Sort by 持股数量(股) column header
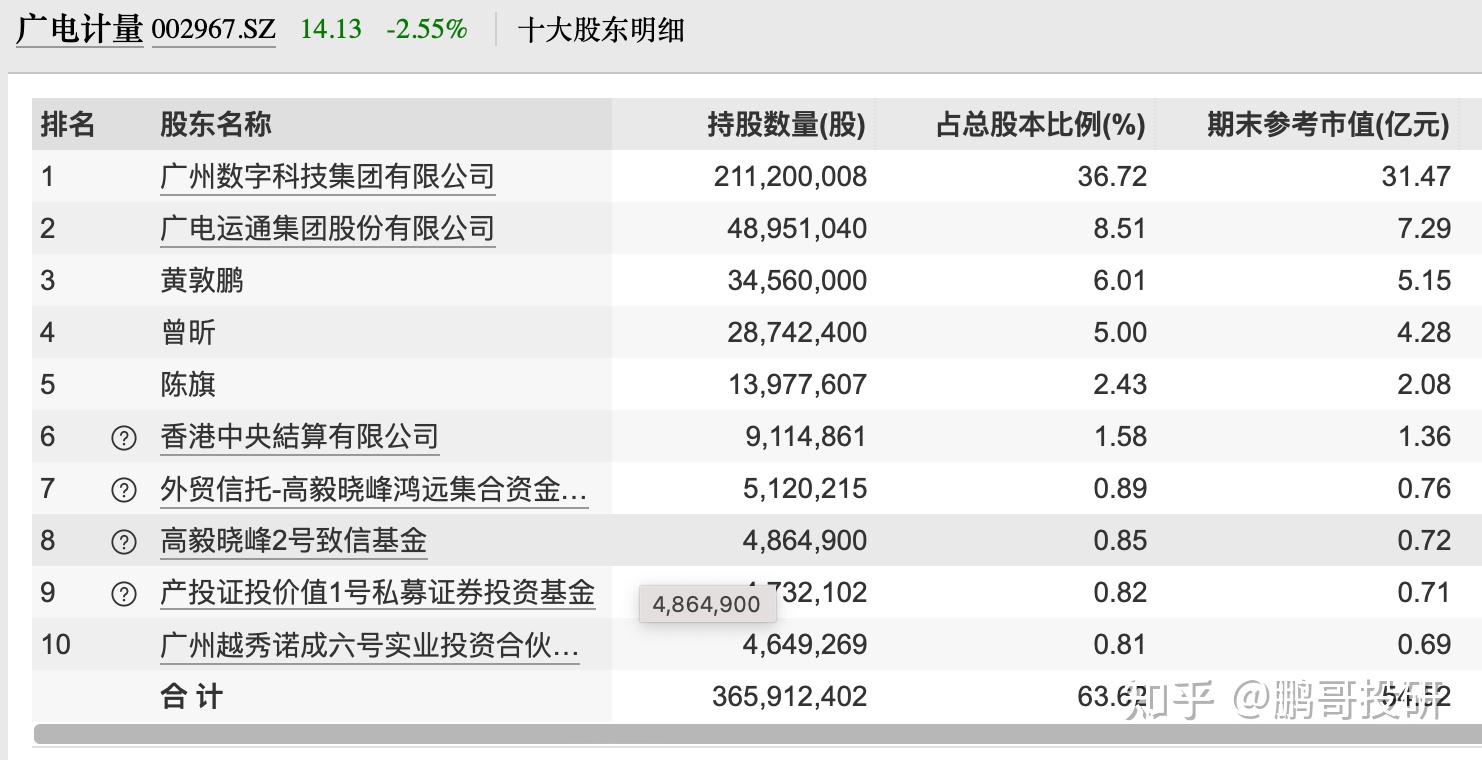This screenshot has height=760, width=1482. pos(786,125)
